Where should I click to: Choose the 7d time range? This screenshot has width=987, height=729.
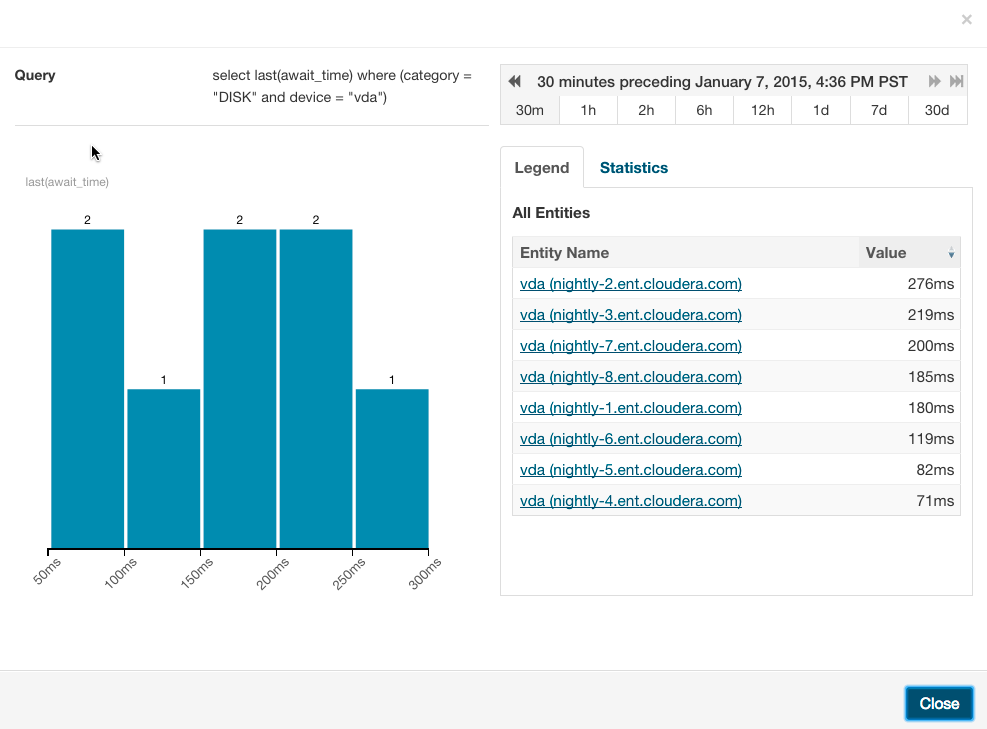(x=879, y=110)
